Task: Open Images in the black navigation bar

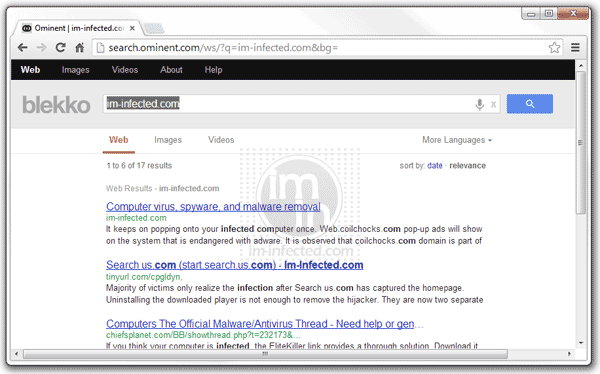Action: coord(75,70)
